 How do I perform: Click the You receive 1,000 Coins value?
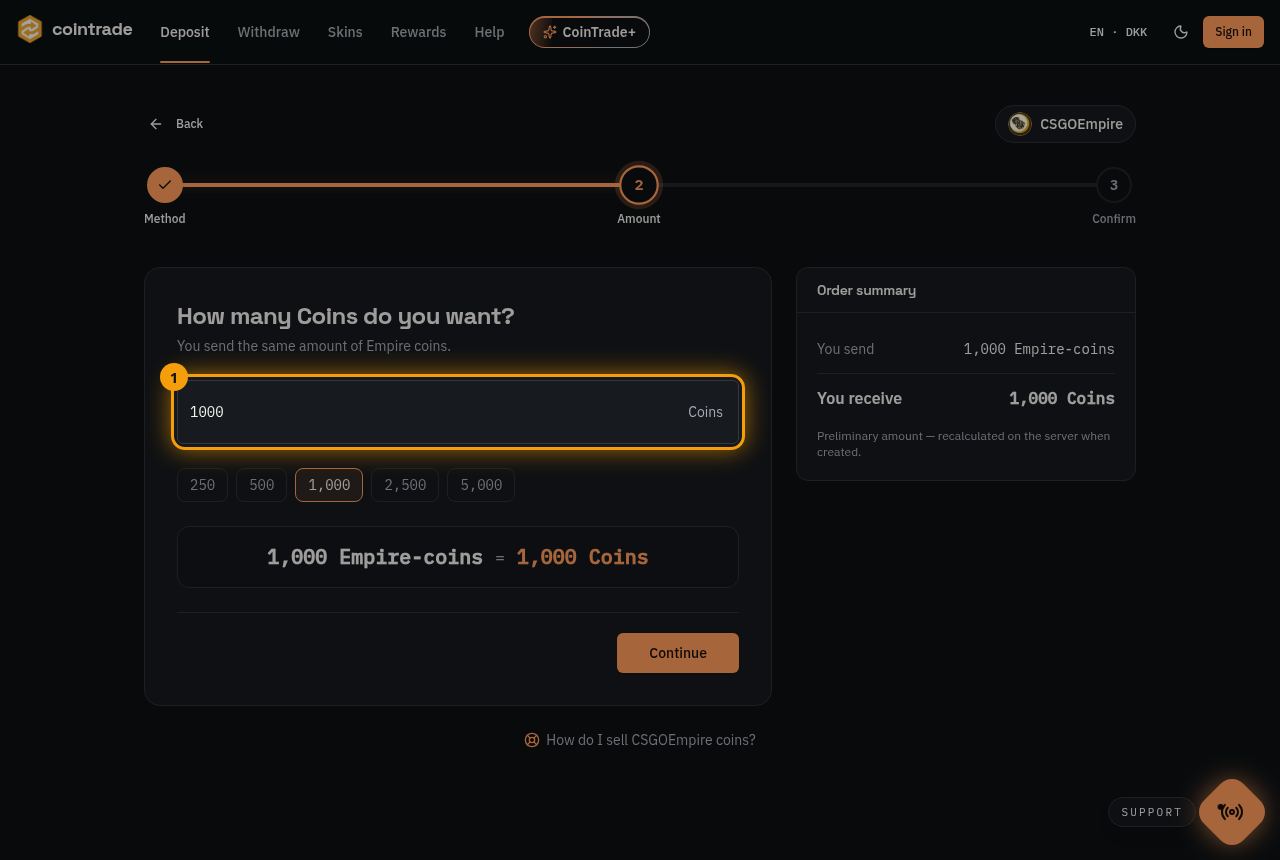[1062, 398]
